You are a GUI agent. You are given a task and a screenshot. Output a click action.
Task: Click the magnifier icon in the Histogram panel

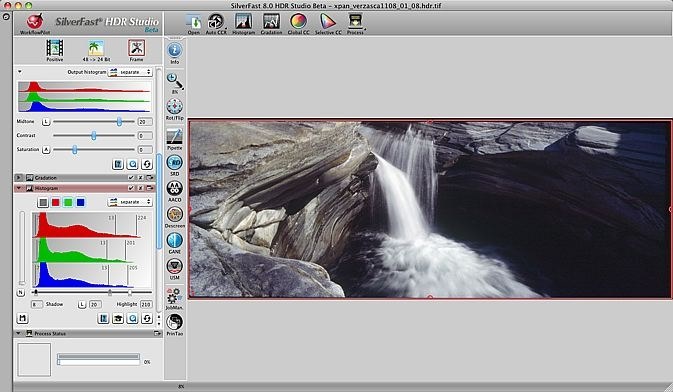click(133, 319)
